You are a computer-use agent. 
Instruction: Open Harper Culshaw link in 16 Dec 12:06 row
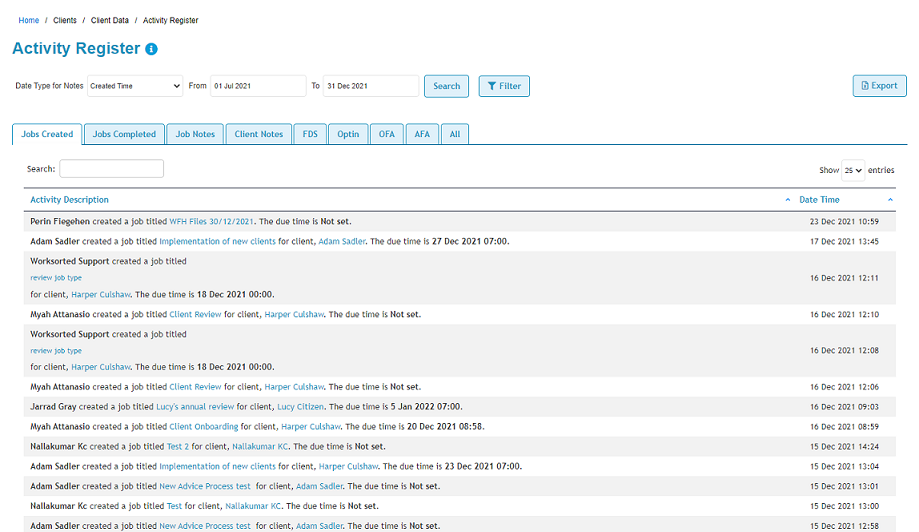294,387
